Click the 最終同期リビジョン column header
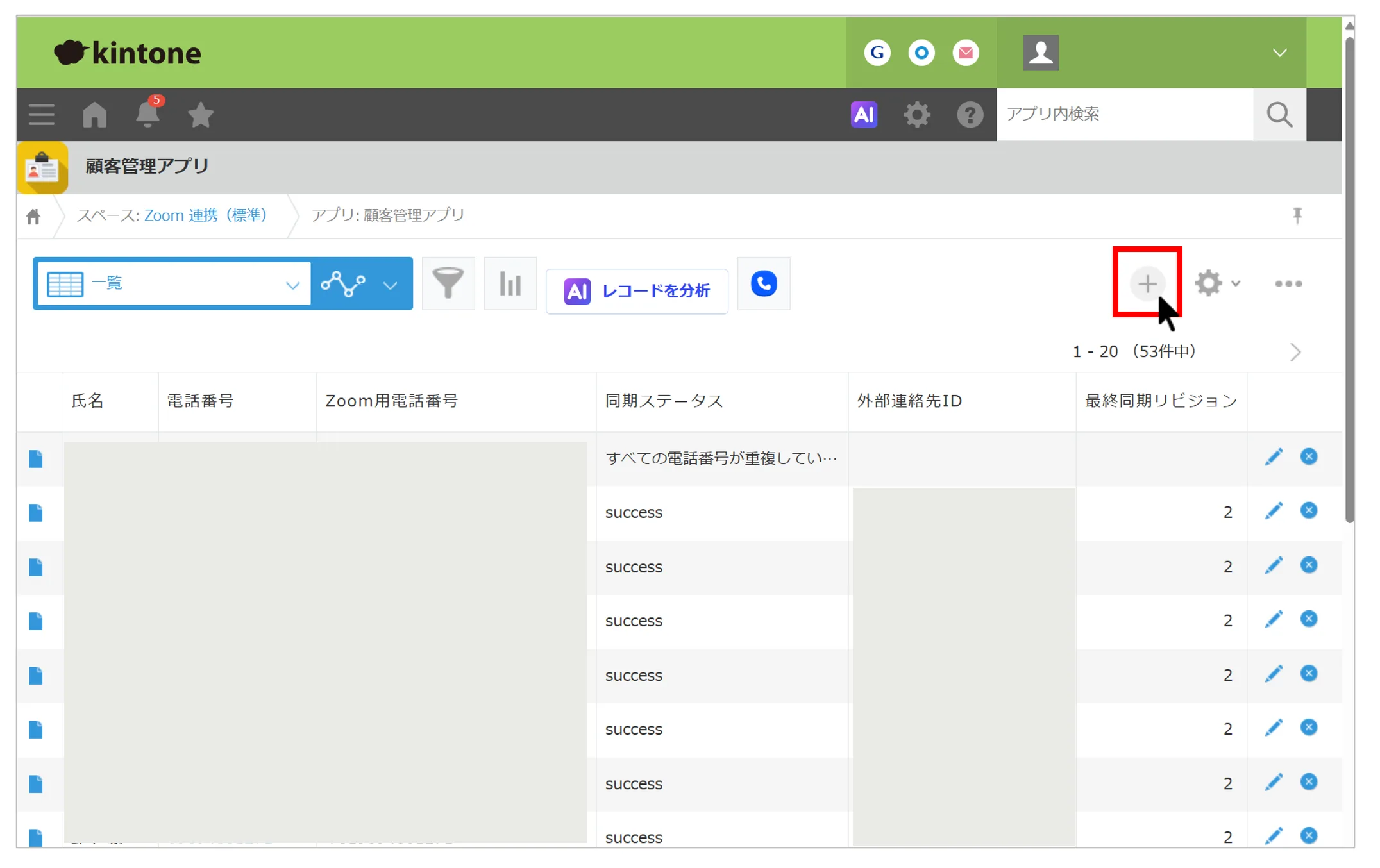 click(1161, 401)
